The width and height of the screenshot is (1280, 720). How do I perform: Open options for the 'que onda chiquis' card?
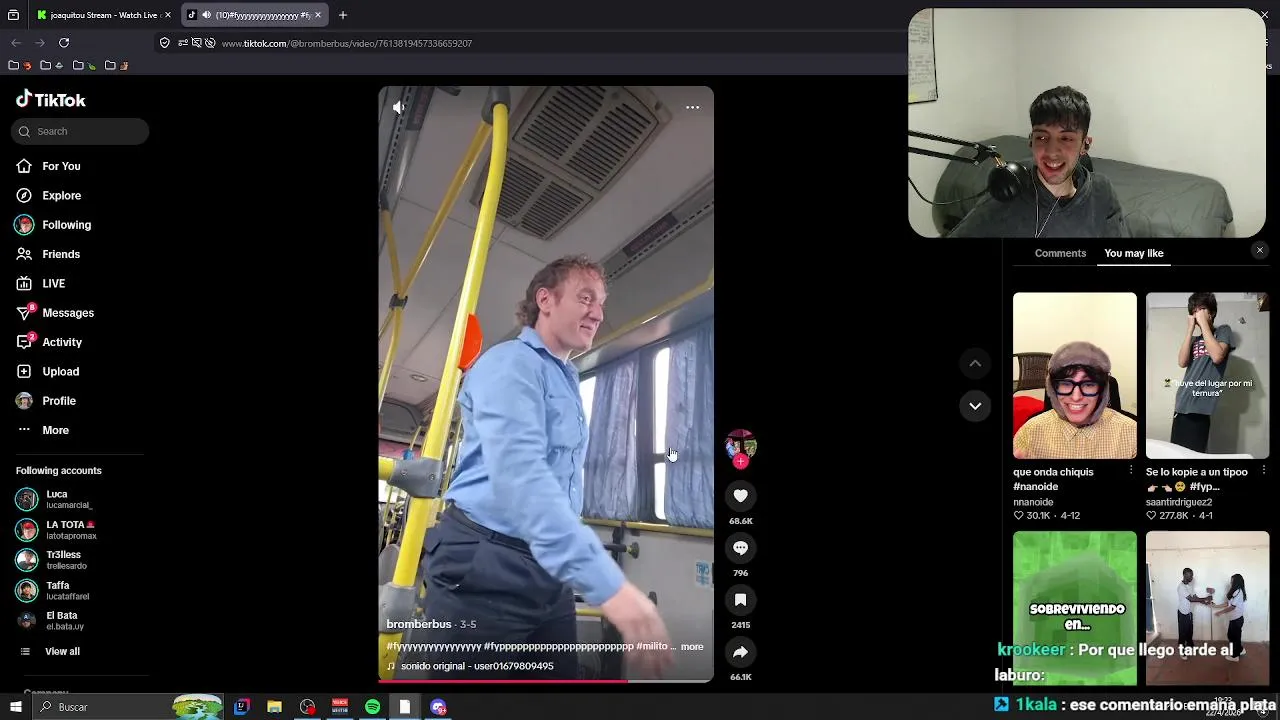(1131, 470)
